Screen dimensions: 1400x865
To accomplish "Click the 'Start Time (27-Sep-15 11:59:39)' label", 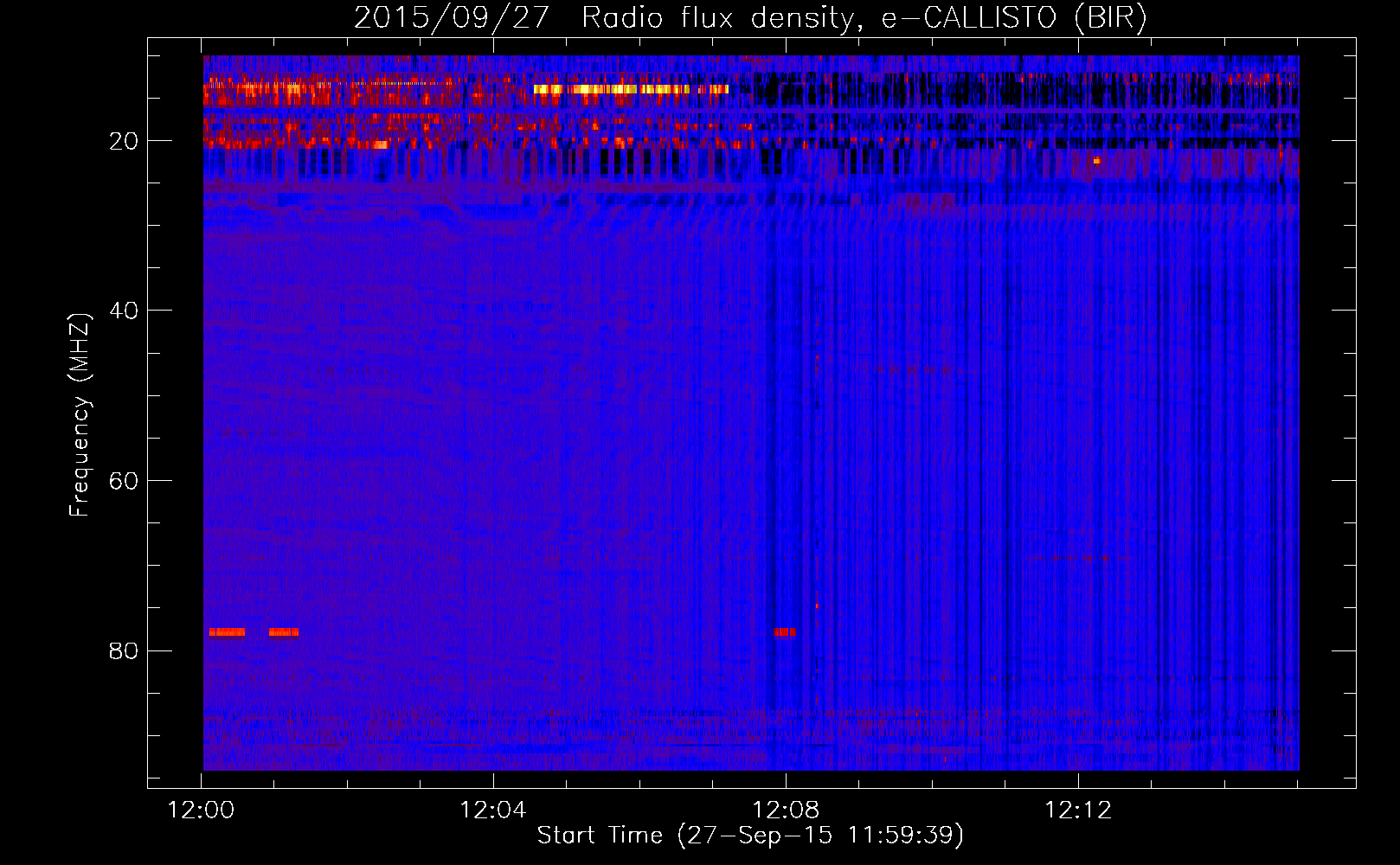I will coord(750,835).
